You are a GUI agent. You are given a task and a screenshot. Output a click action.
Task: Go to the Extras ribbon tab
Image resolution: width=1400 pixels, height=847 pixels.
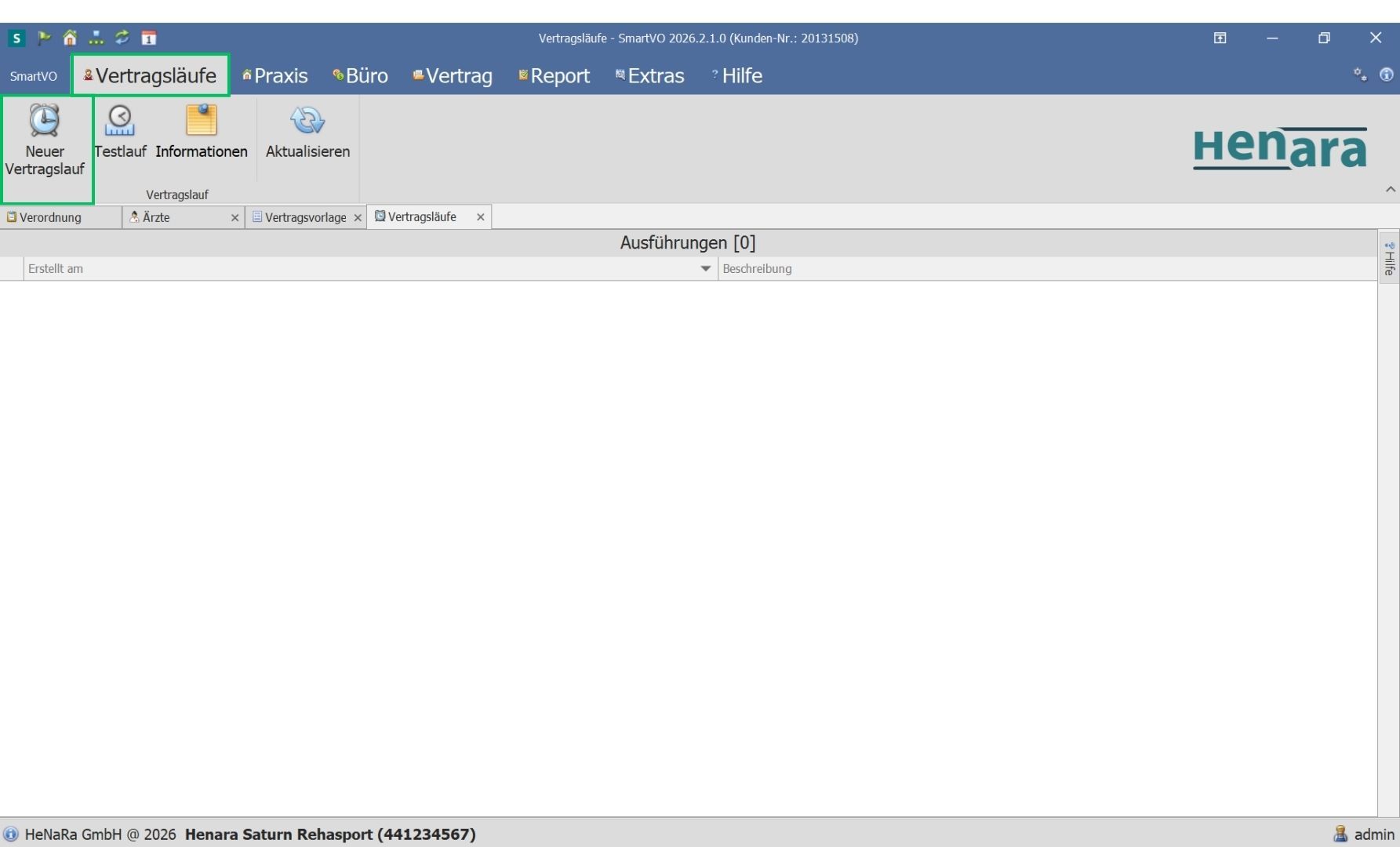(650, 75)
